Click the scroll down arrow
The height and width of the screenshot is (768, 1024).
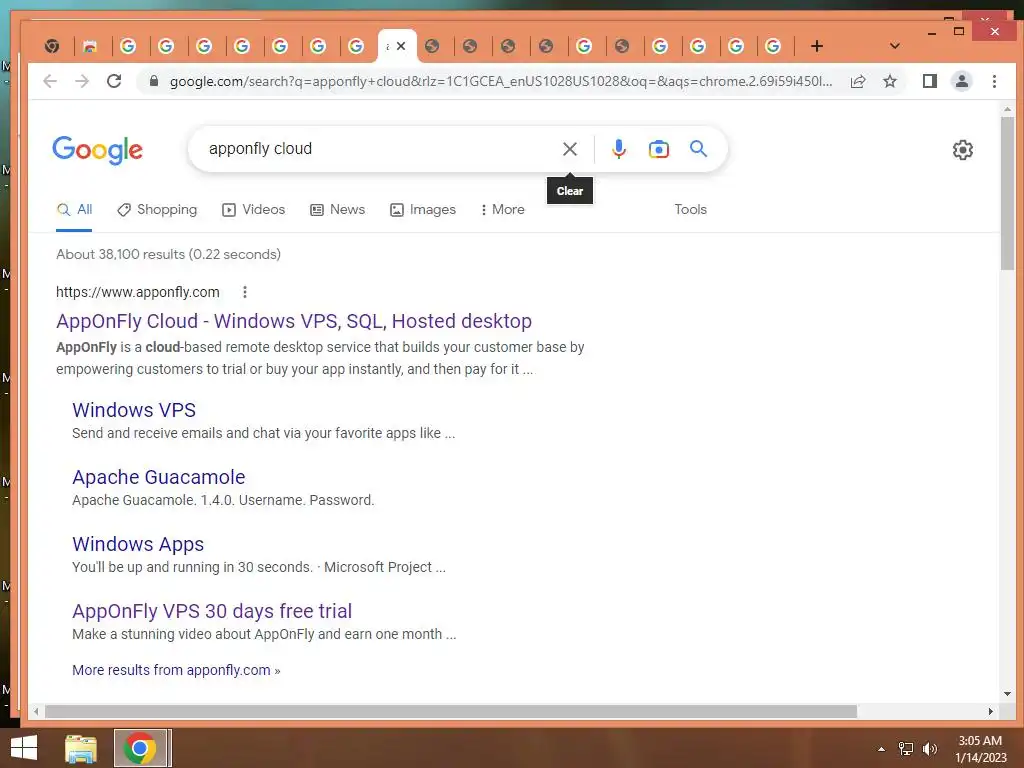pos(1008,694)
